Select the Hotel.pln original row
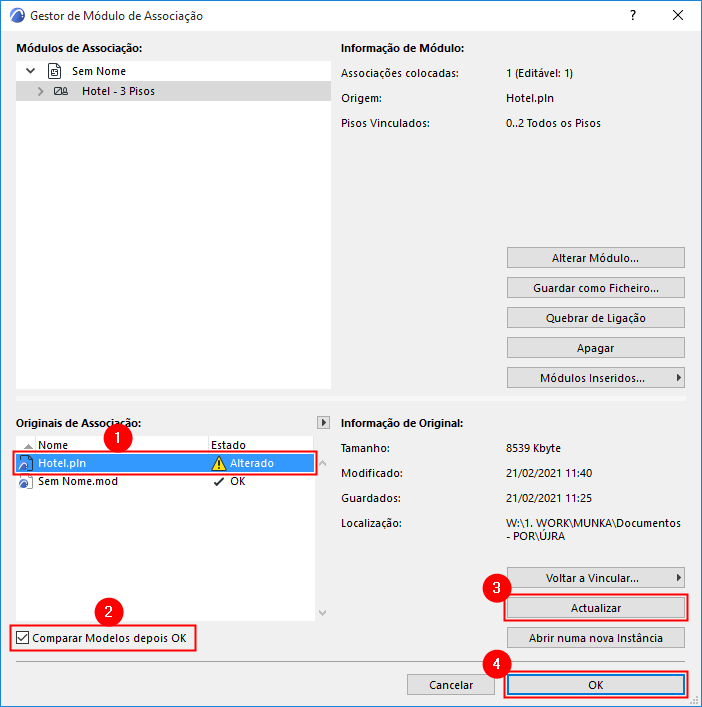 (165, 463)
